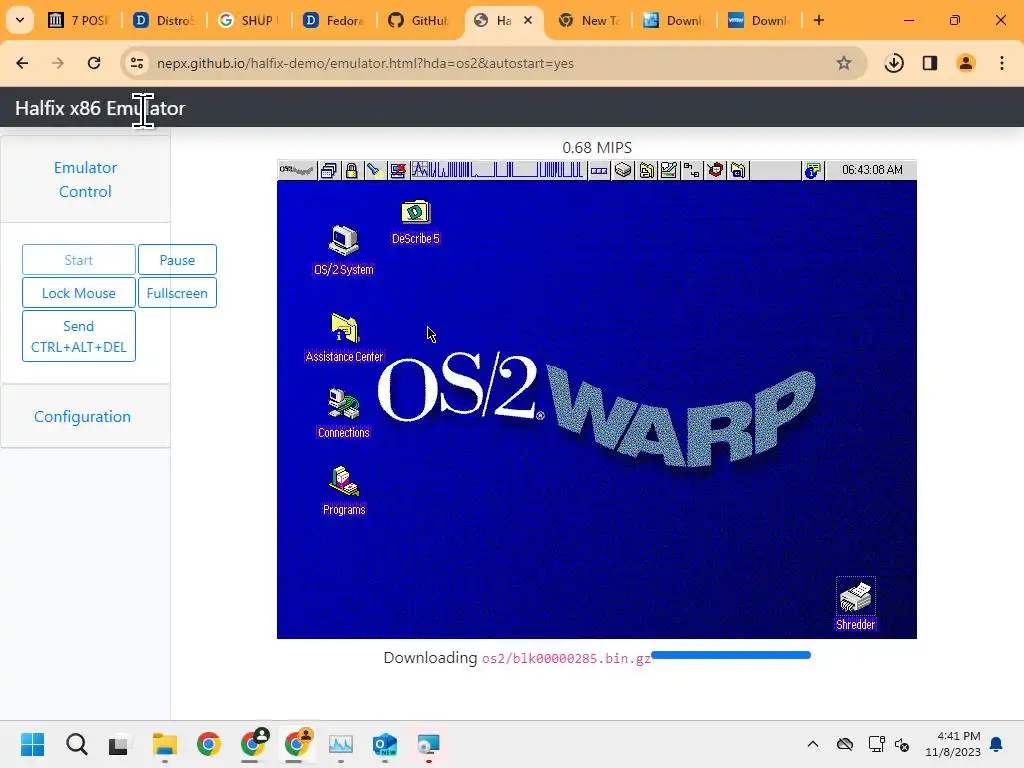Click the browser back arrow

click(x=22, y=63)
